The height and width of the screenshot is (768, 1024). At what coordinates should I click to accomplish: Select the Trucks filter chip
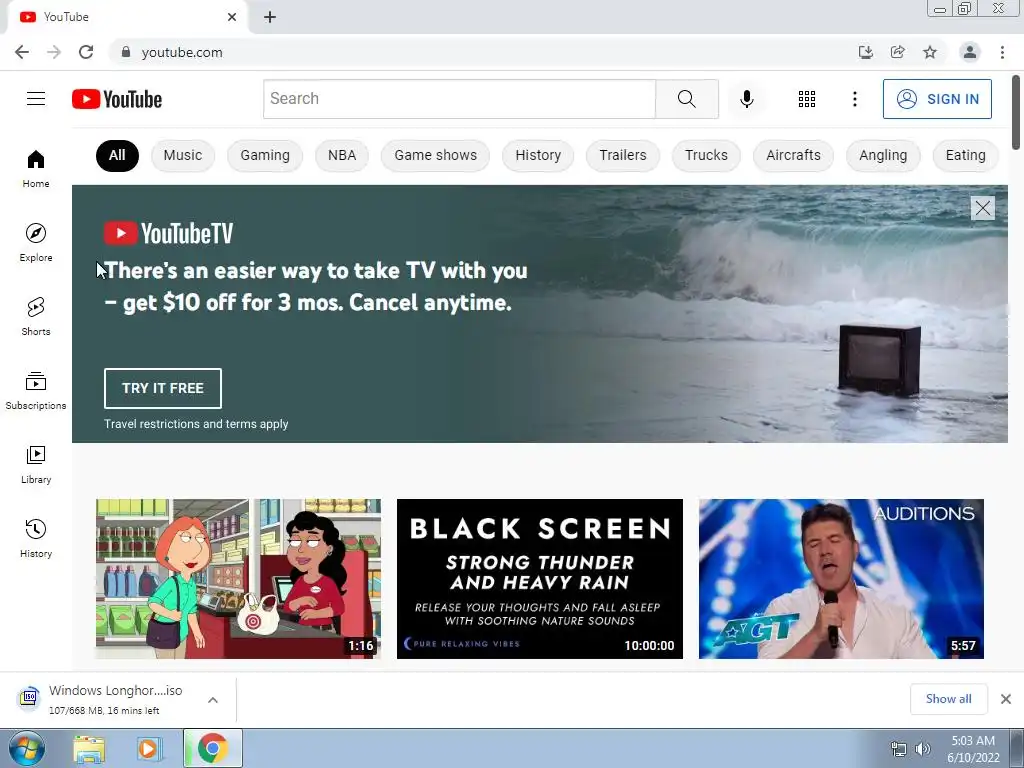706,155
